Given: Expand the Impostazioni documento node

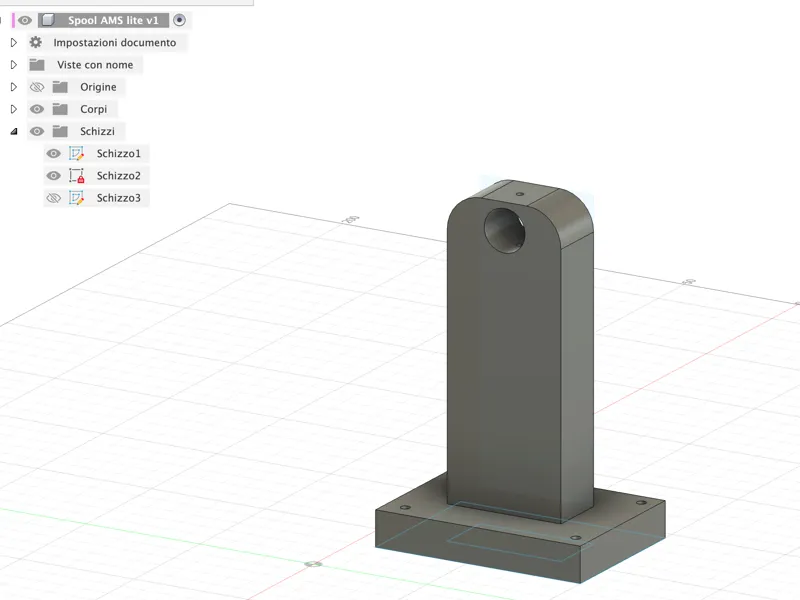Looking at the screenshot, I should coord(14,42).
